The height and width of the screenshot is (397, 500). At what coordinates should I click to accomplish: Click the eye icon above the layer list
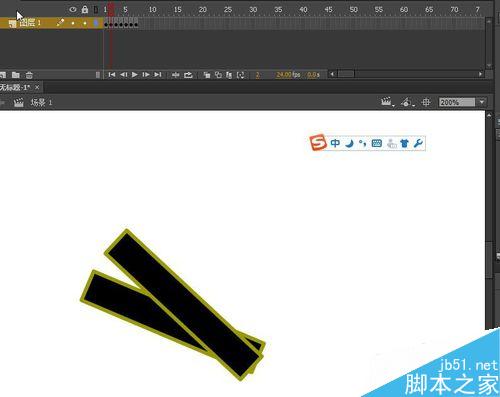point(73,10)
